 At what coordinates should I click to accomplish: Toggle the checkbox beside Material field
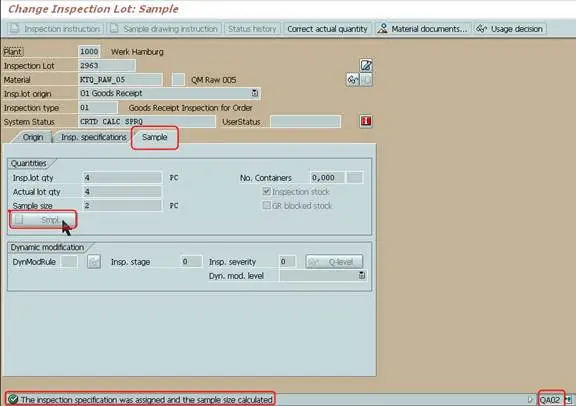click(178, 79)
